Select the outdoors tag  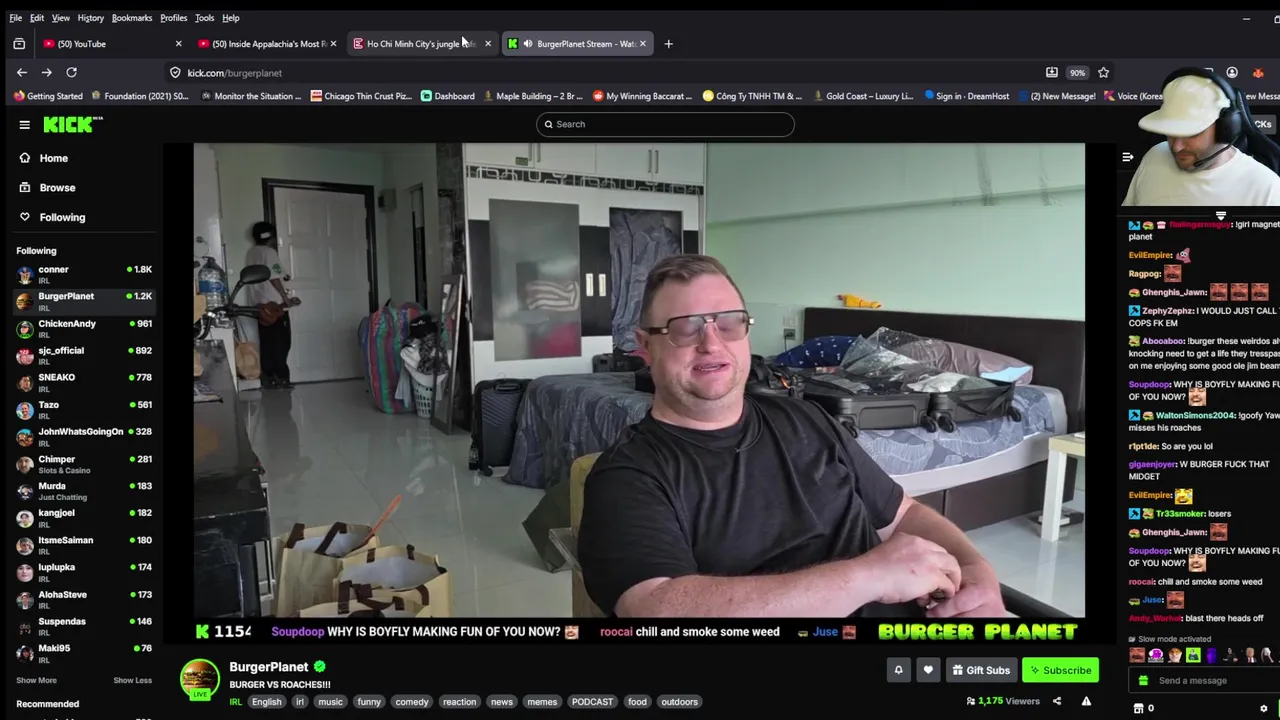click(x=679, y=702)
